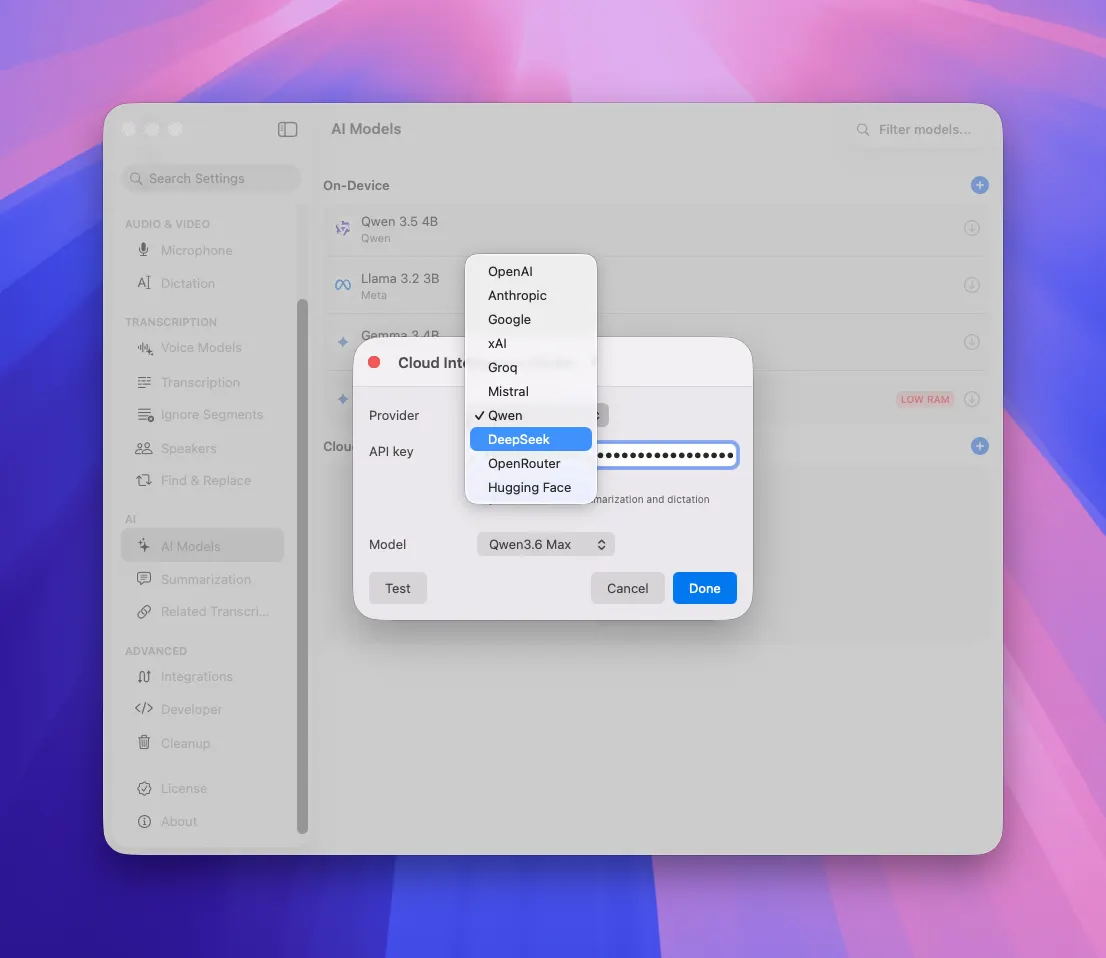
Task: Pick Google in the provider menu
Action: [530, 320]
